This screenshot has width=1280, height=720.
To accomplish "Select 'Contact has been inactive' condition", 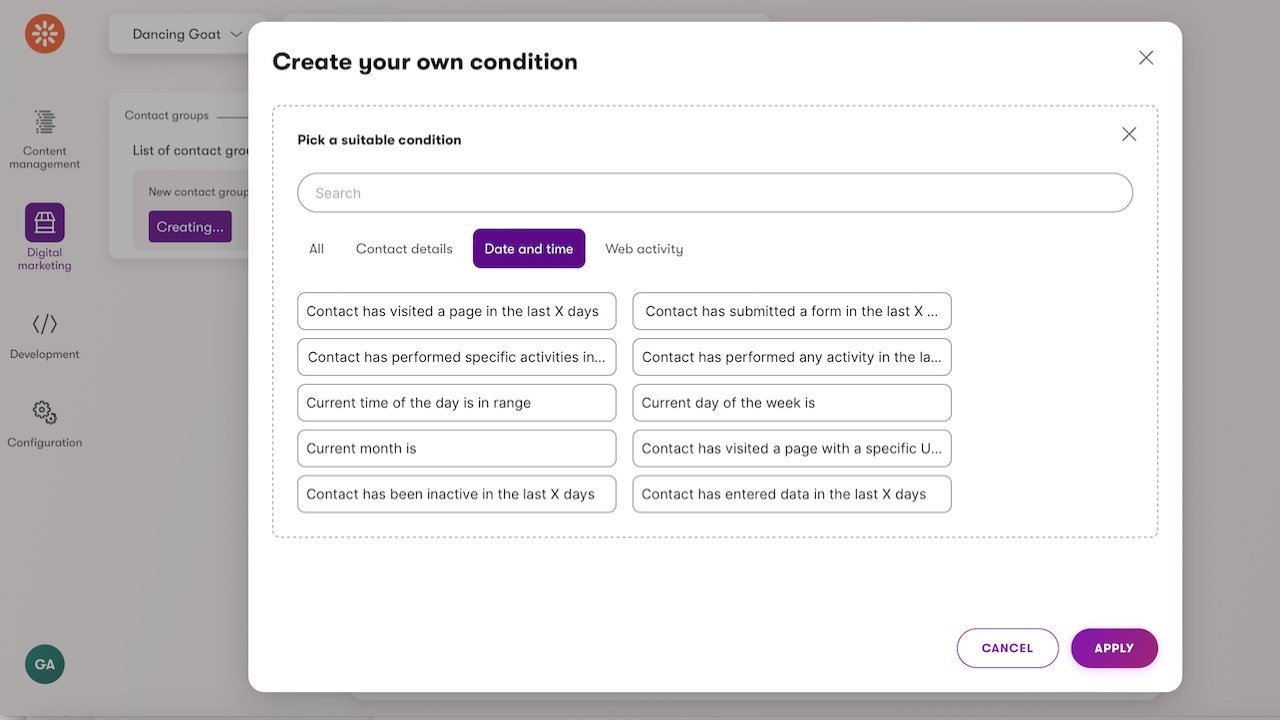I will [x=457, y=494].
